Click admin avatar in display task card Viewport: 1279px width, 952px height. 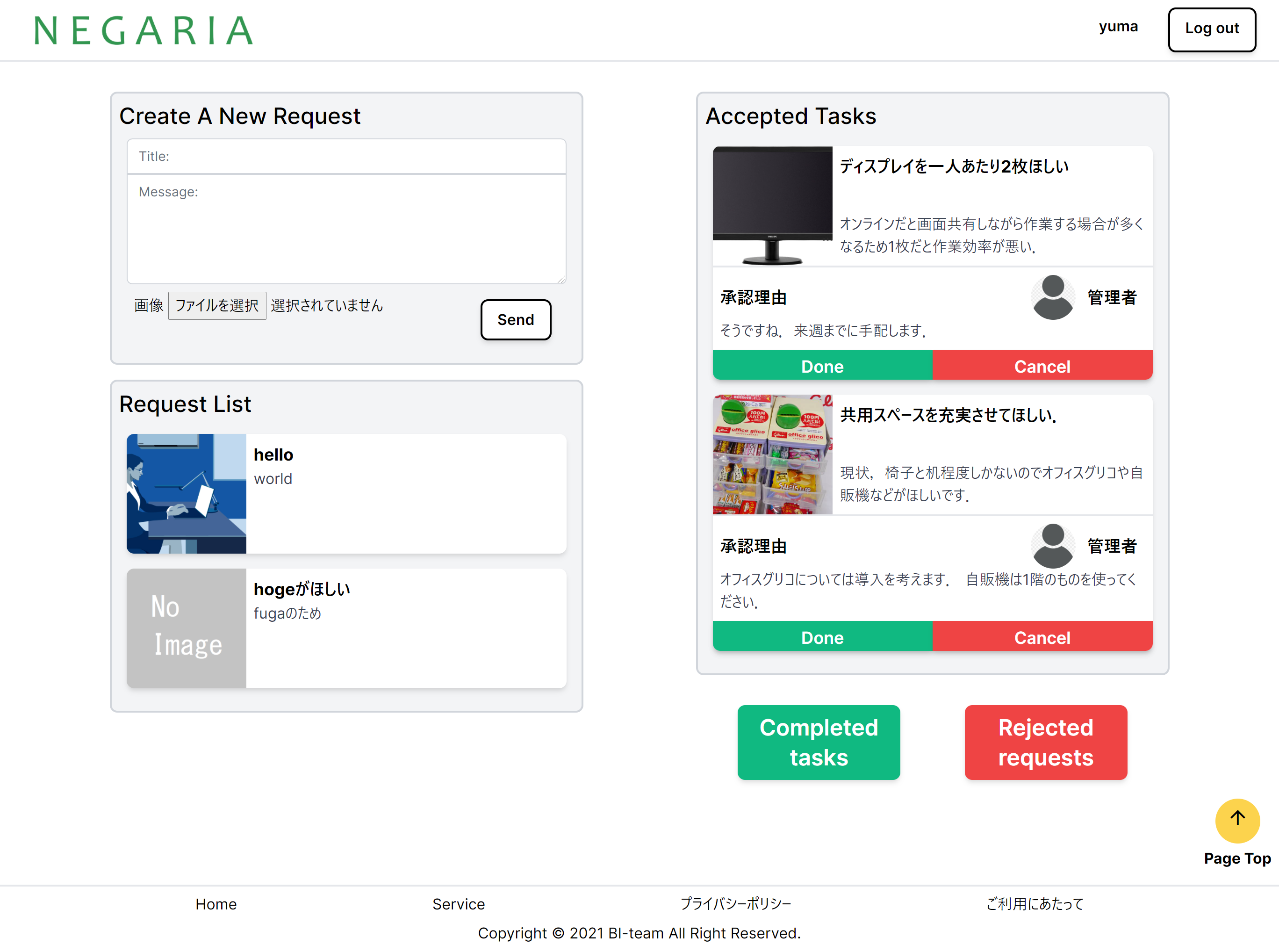[x=1052, y=297]
